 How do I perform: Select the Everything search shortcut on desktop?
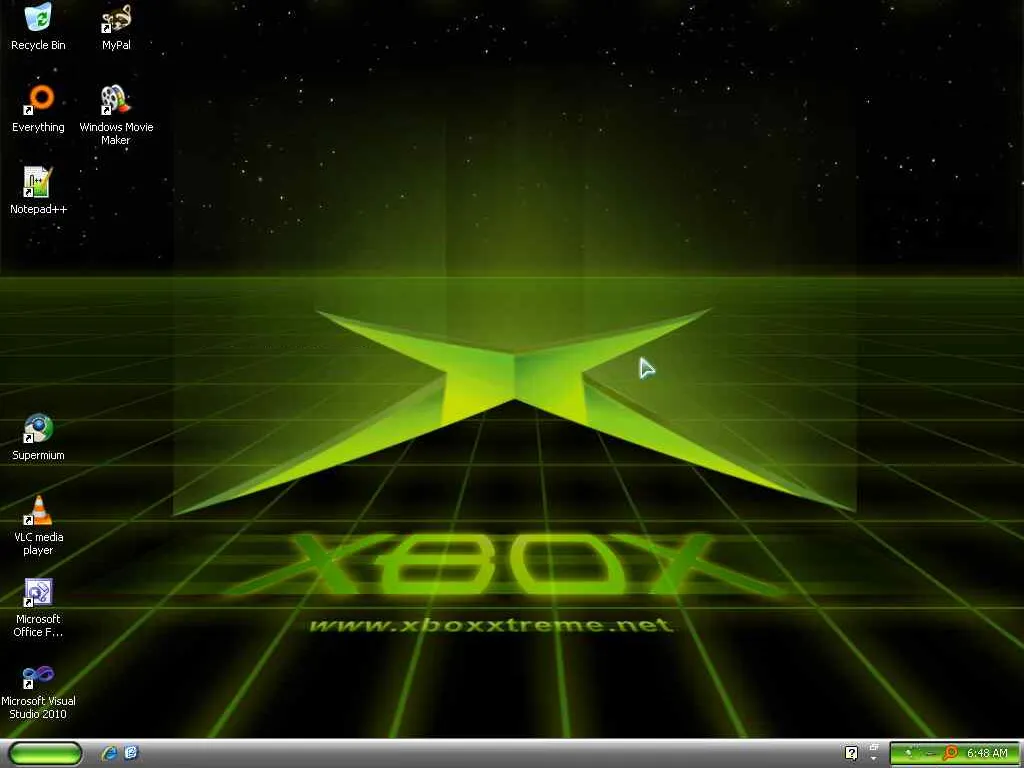coord(38,108)
